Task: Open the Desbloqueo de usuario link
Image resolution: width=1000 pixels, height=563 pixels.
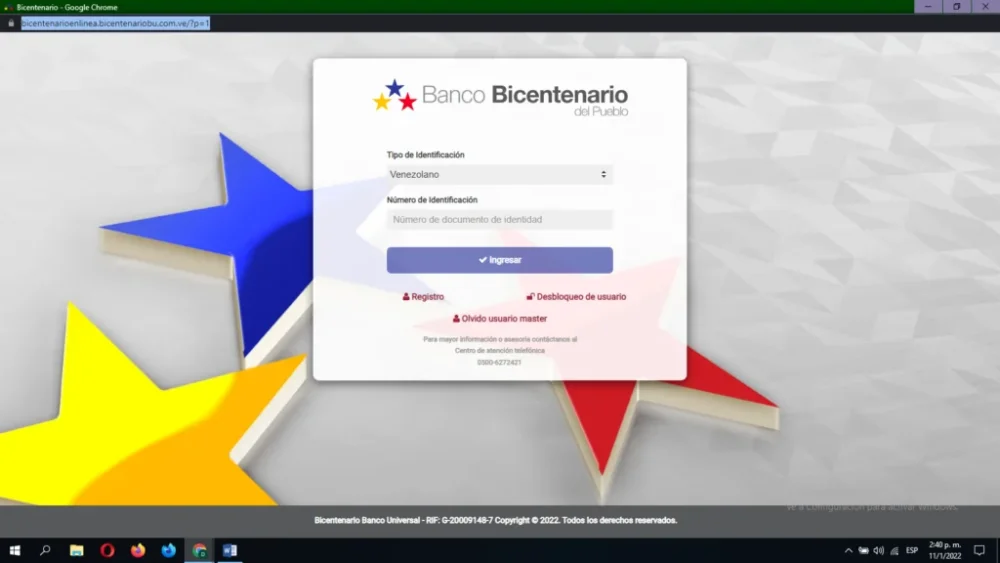Action: [576, 296]
